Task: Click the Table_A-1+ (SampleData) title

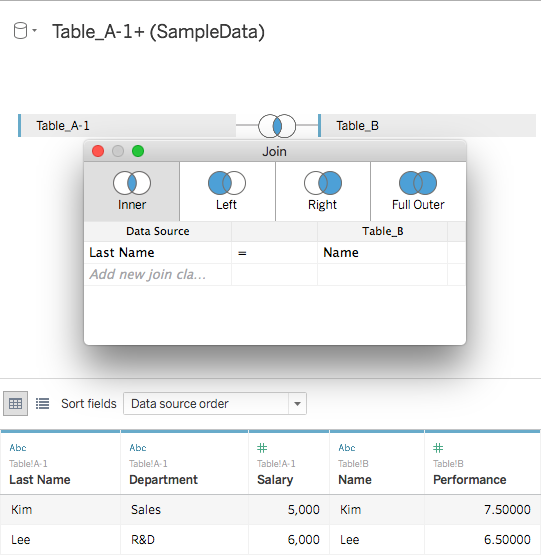Action: [x=158, y=32]
